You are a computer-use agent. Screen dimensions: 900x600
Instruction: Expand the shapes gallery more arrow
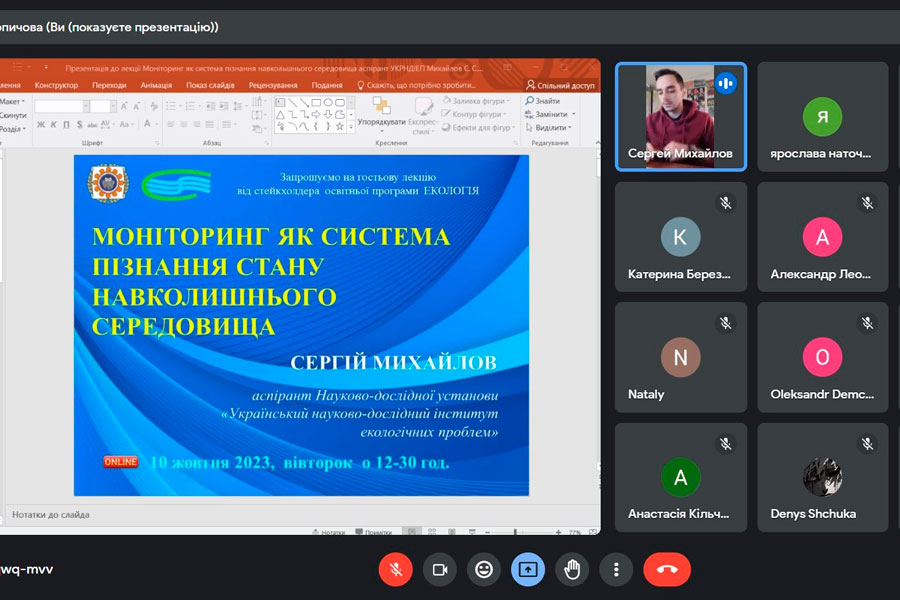351,127
